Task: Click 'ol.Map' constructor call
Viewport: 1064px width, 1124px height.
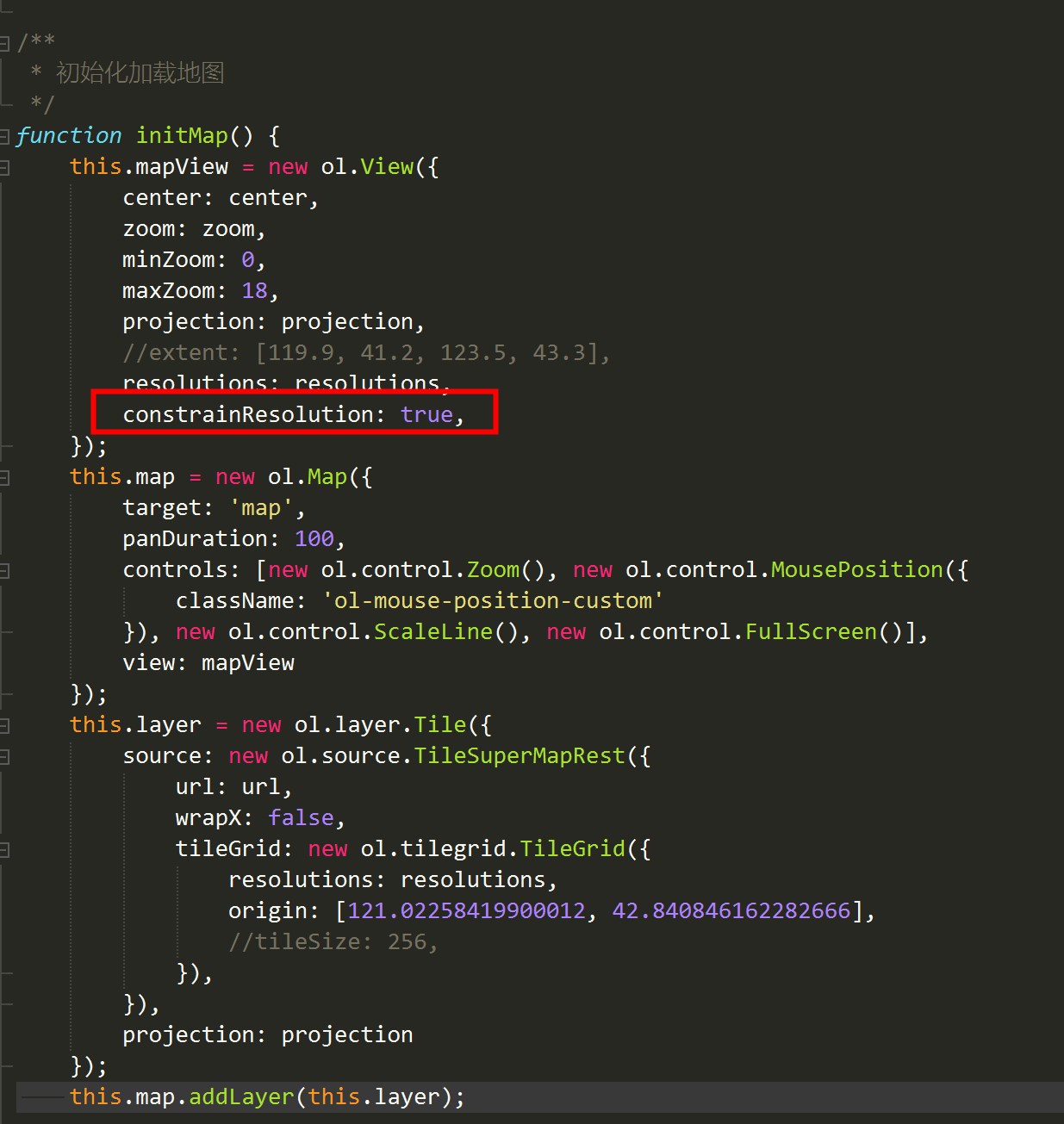Action: click(x=308, y=476)
